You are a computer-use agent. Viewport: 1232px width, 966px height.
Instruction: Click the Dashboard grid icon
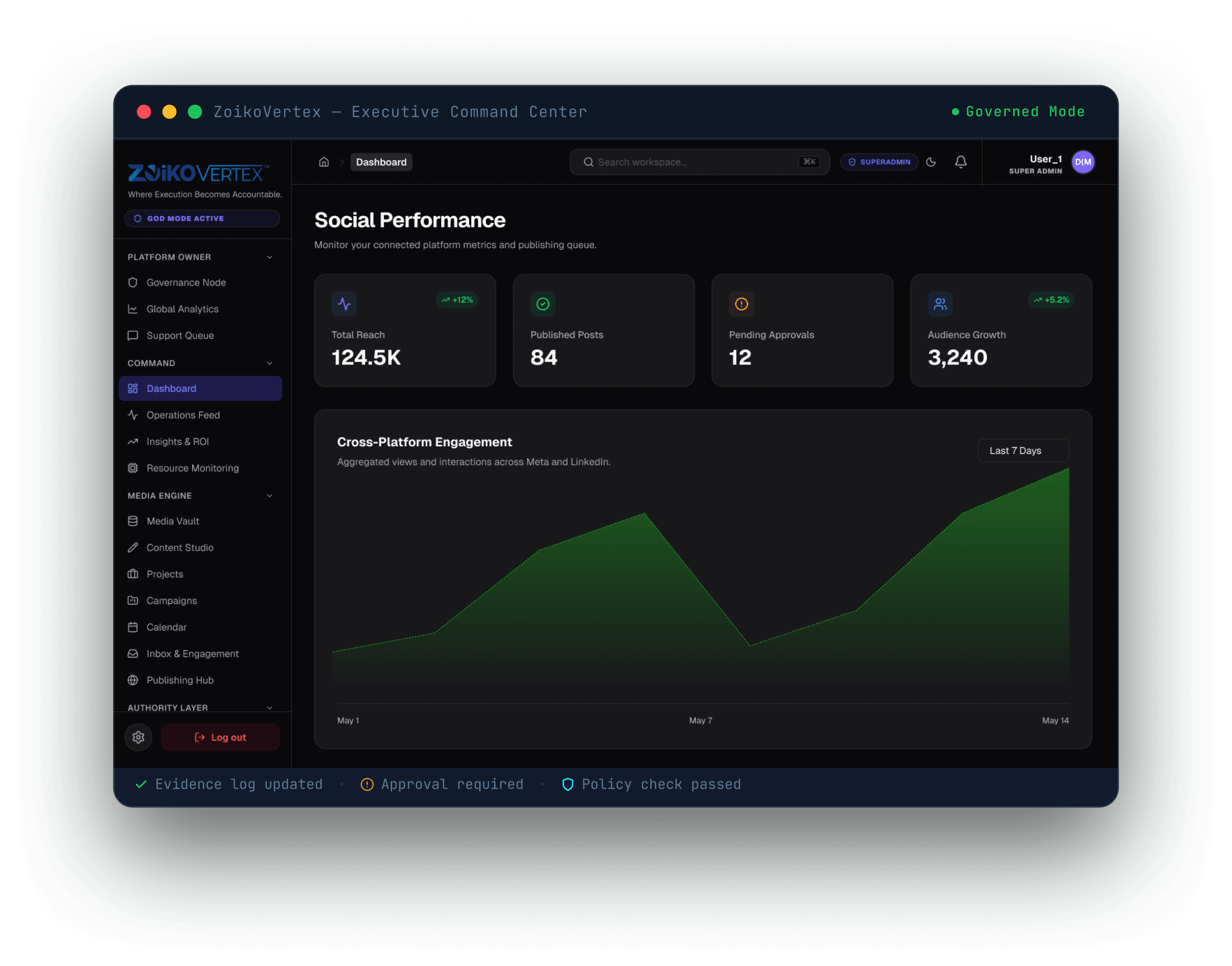click(x=133, y=389)
